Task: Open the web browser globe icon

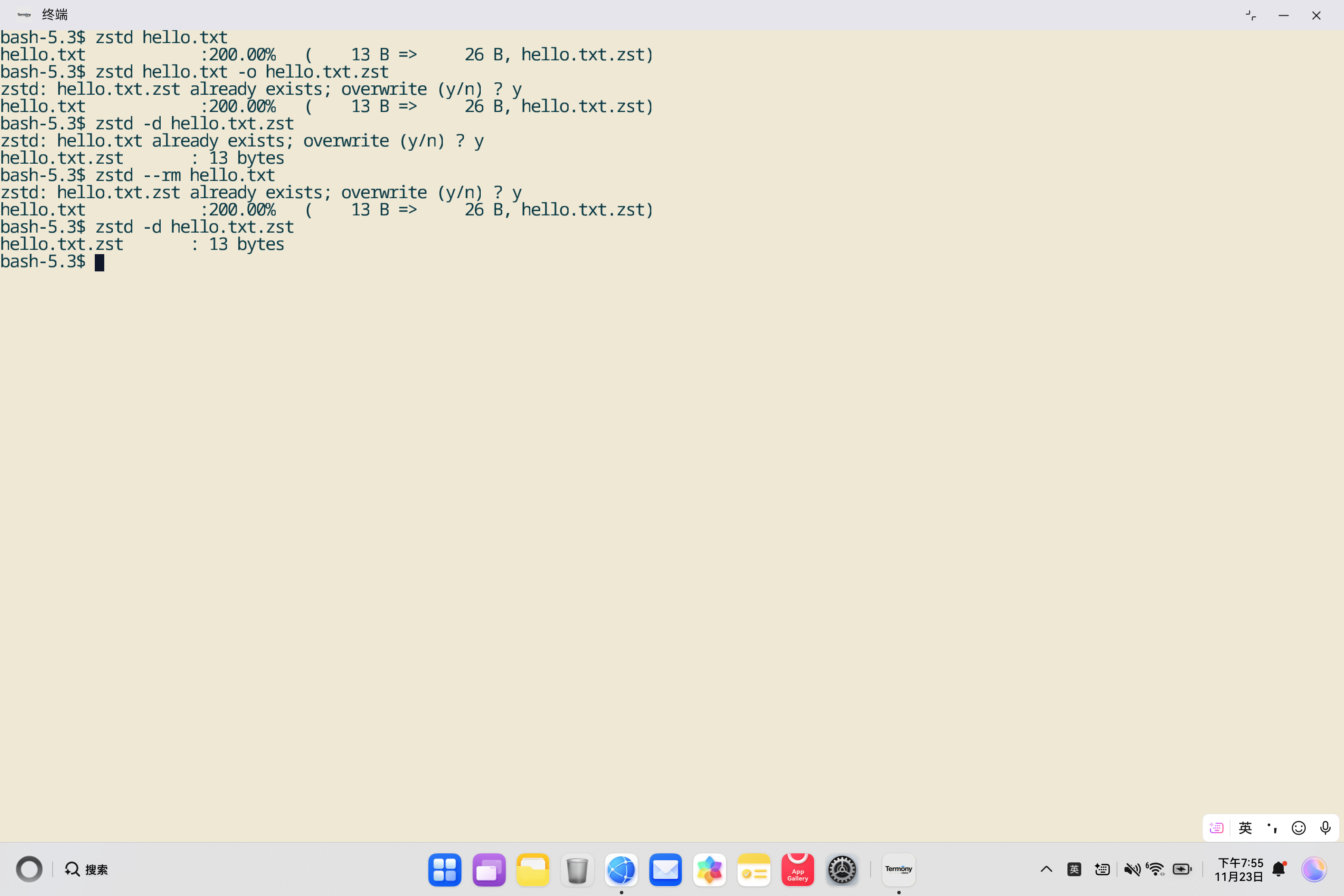Action: 621,869
